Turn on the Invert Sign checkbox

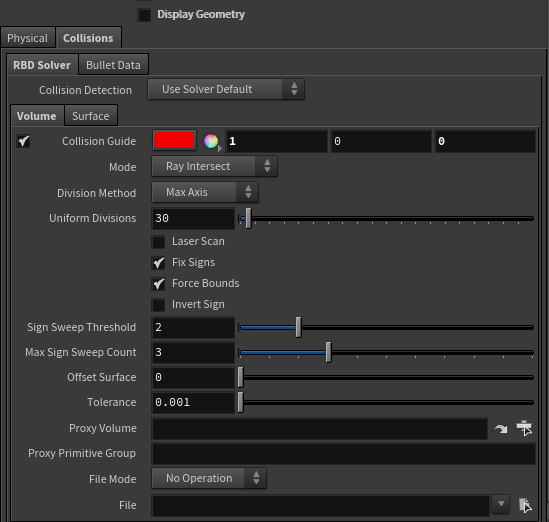[158, 305]
